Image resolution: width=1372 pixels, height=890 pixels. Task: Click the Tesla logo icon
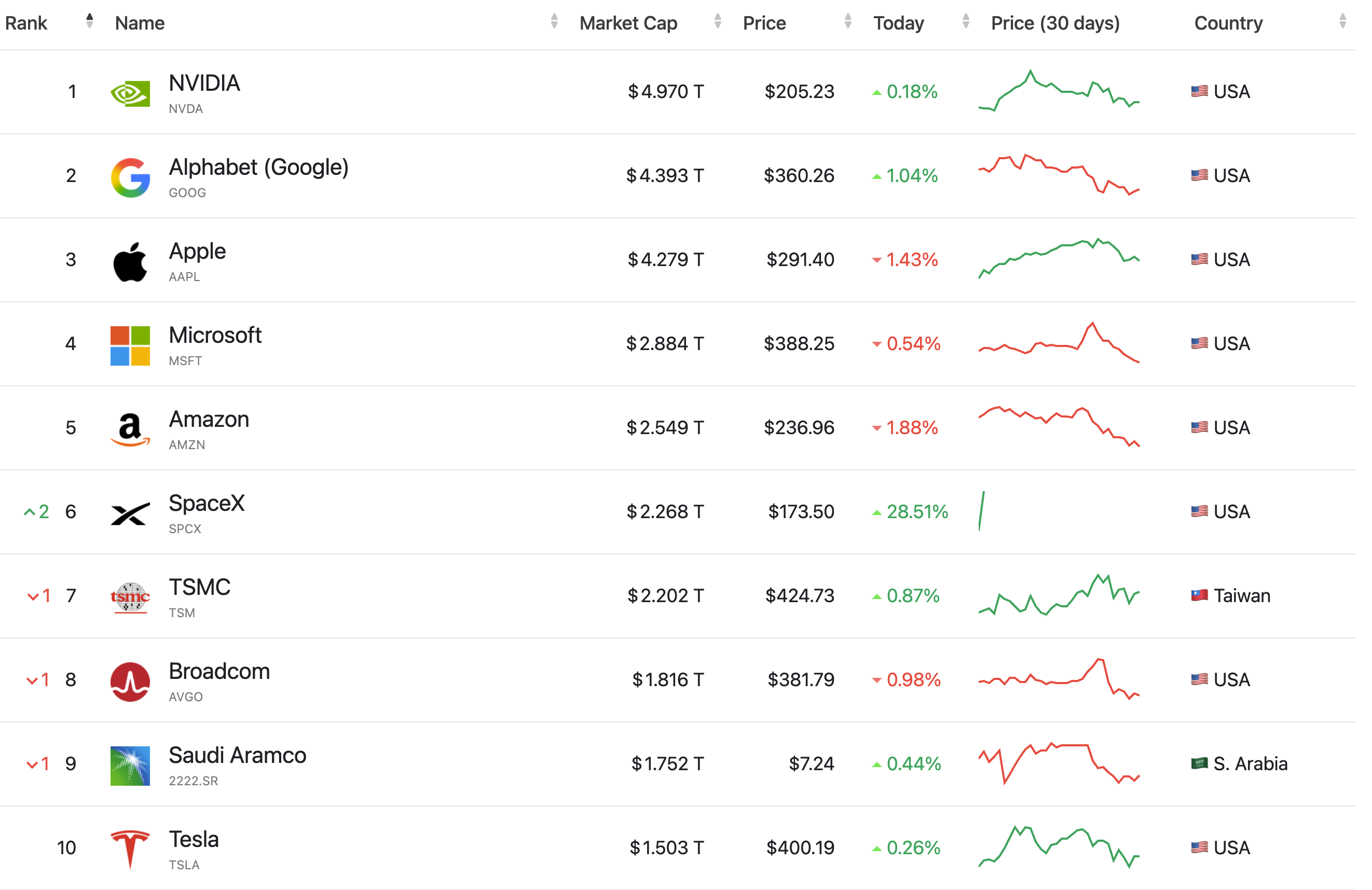(x=130, y=849)
